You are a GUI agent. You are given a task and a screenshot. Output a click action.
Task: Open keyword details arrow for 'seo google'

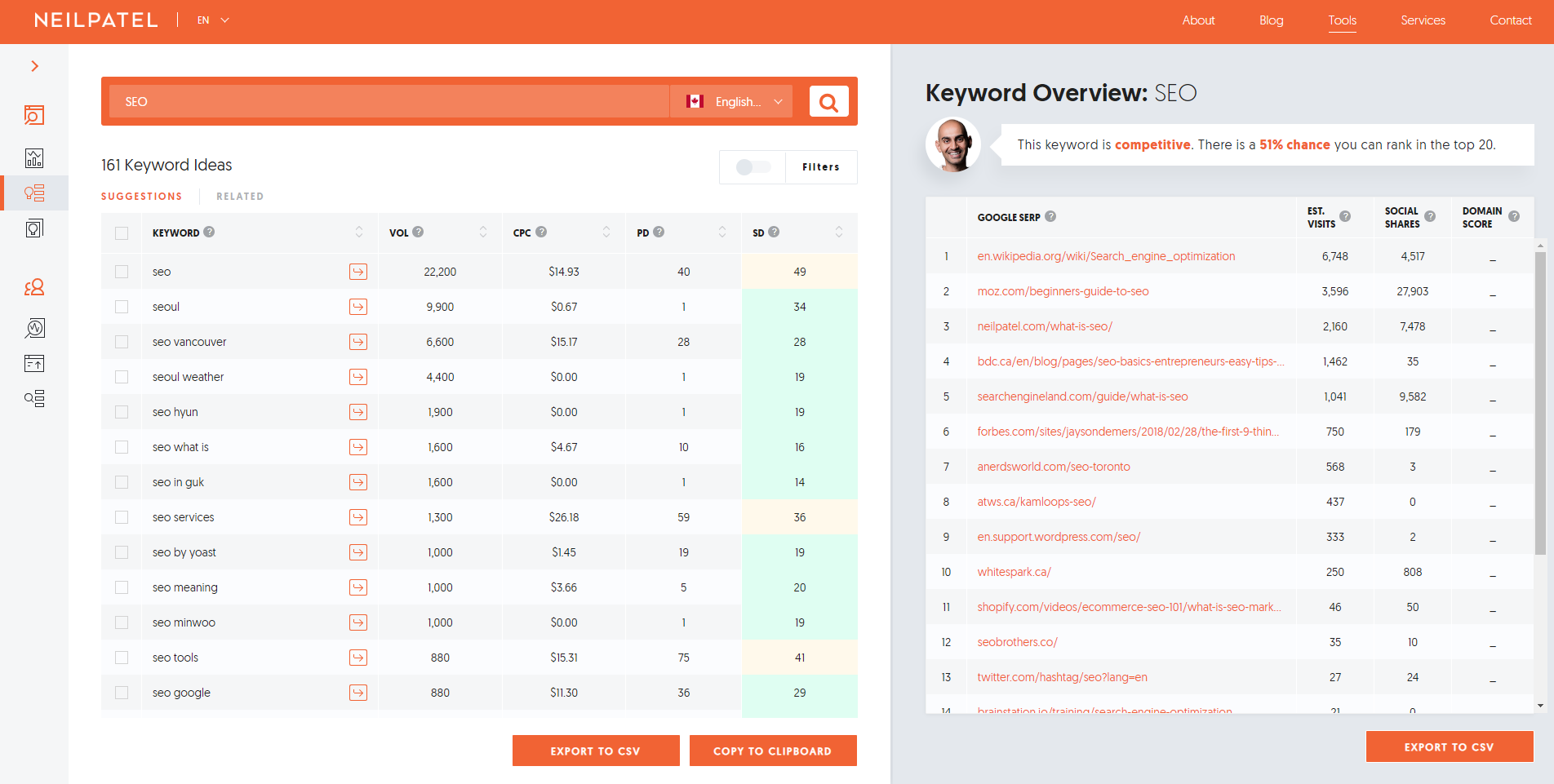[358, 693]
